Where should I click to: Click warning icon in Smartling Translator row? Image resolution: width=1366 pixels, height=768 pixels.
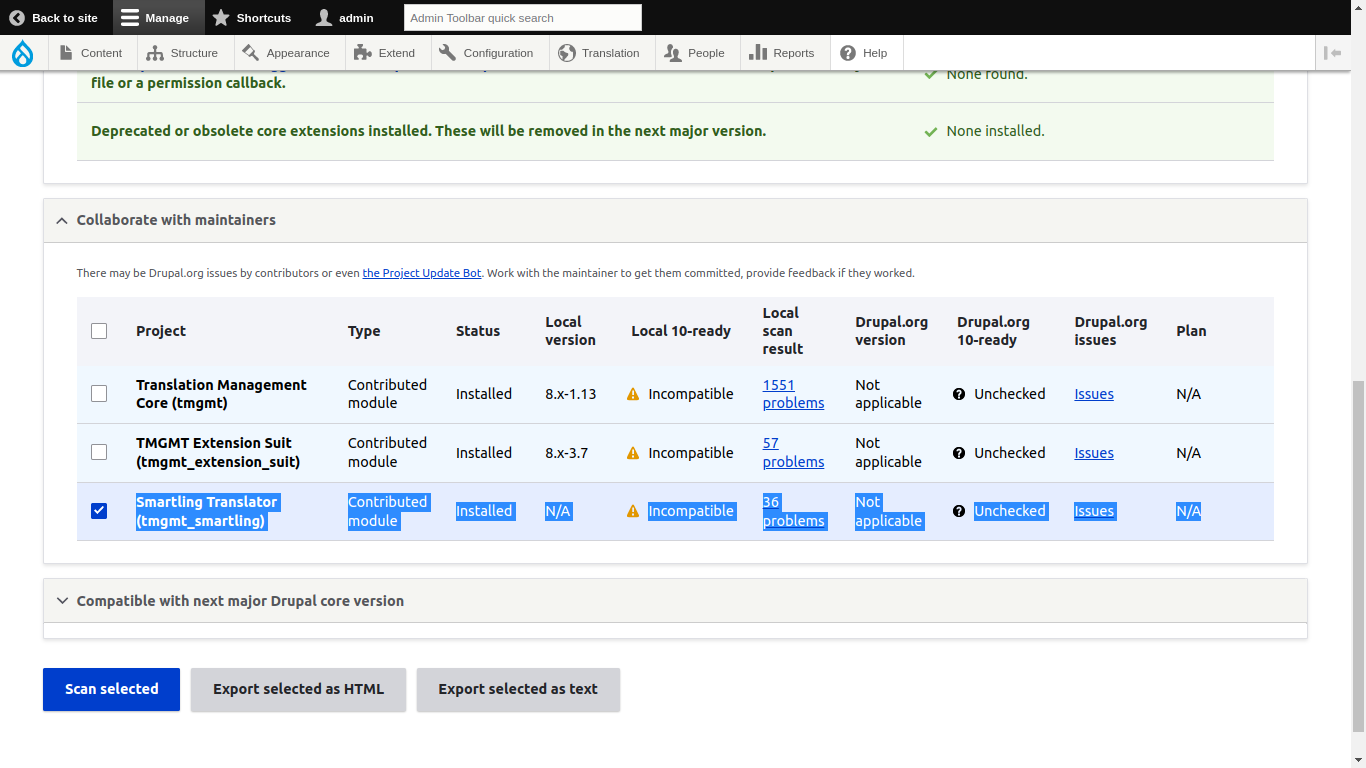pos(633,511)
